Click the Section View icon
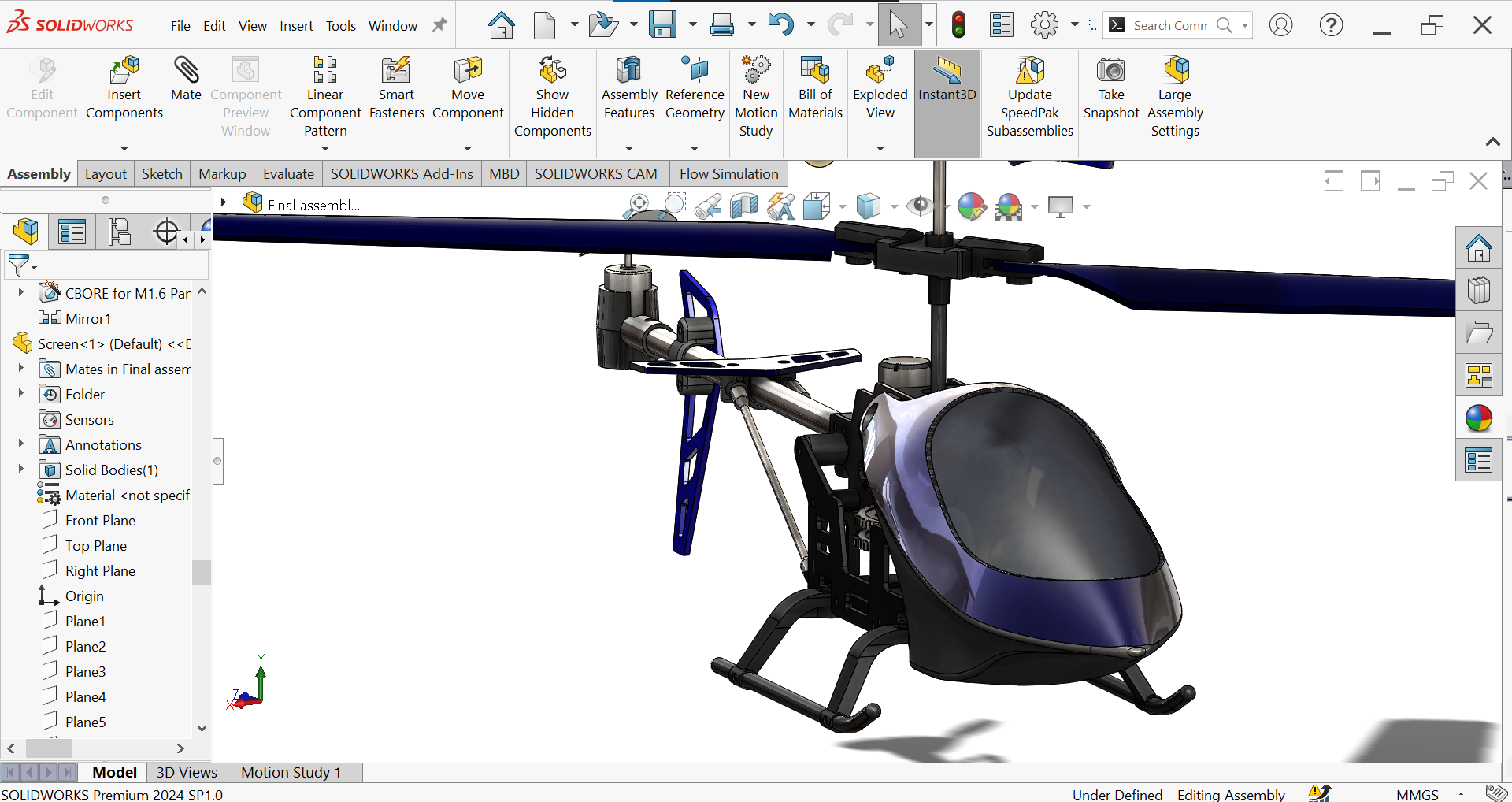This screenshot has width=1512, height=802. tap(743, 206)
